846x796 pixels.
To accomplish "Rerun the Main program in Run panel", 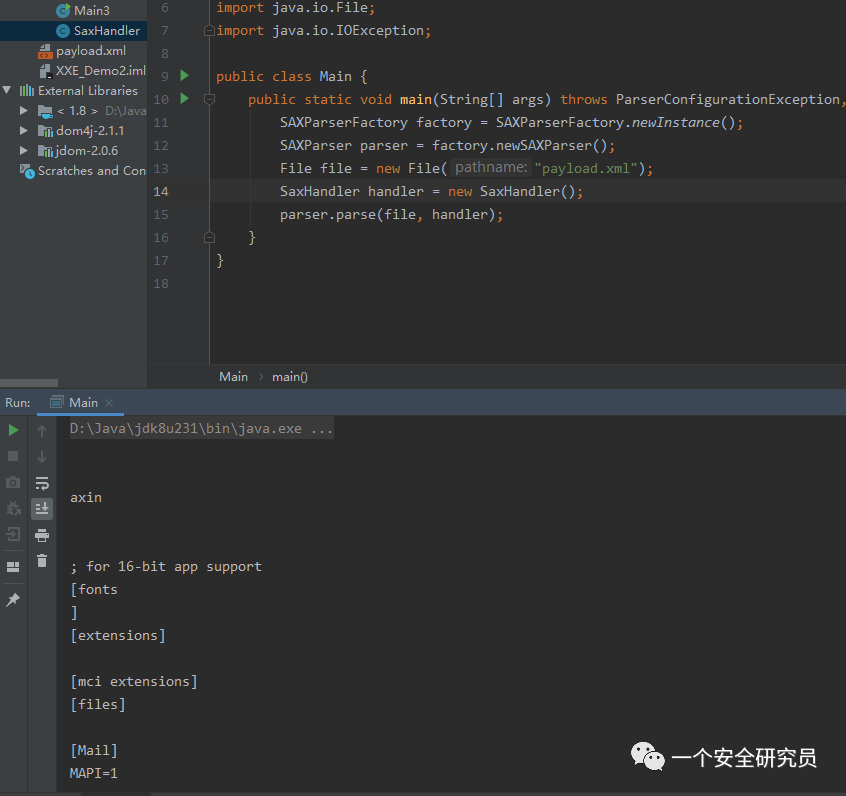I will pyautogui.click(x=13, y=430).
